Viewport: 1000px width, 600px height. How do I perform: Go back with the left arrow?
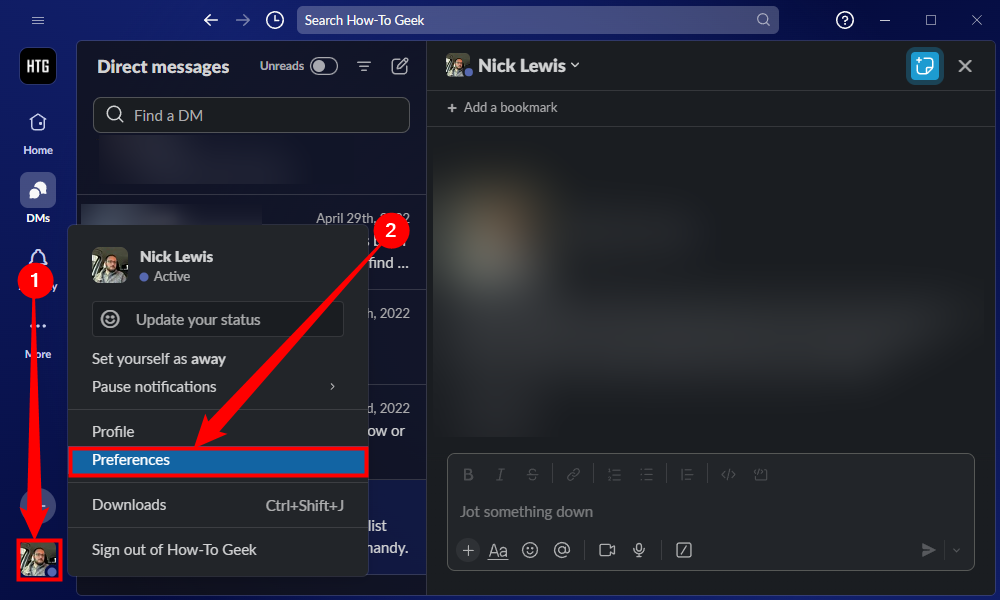(210, 20)
